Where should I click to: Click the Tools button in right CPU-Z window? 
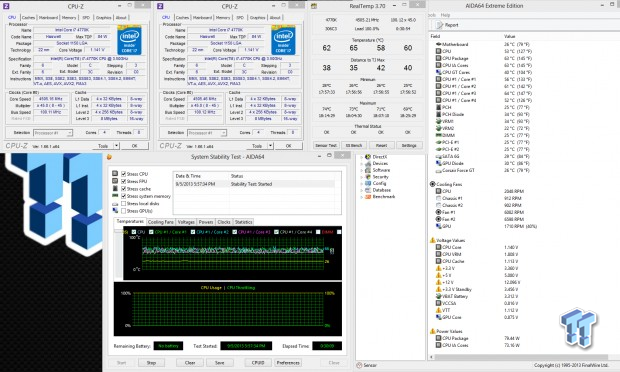tap(257, 146)
